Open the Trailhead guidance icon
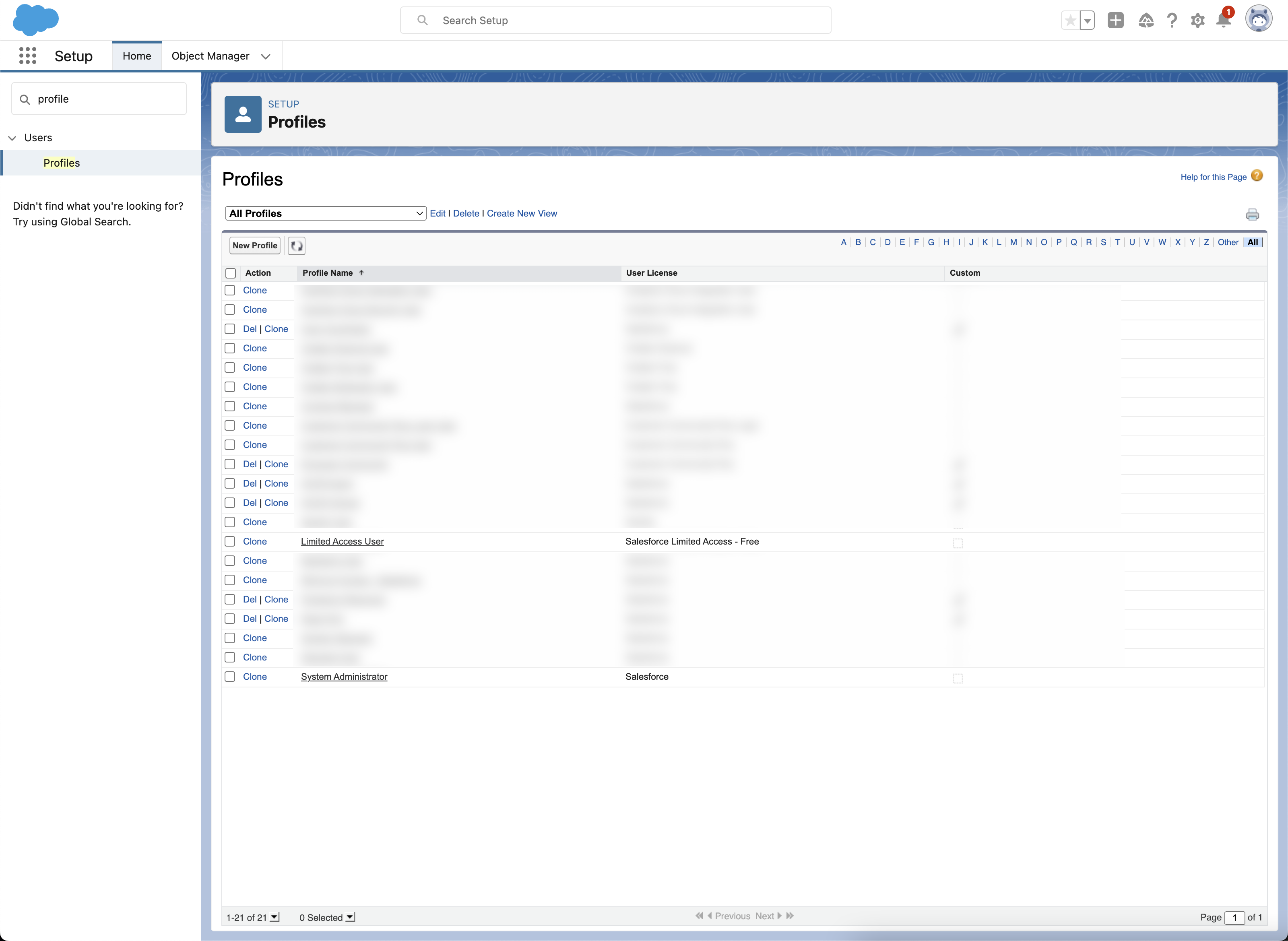 1146,21
